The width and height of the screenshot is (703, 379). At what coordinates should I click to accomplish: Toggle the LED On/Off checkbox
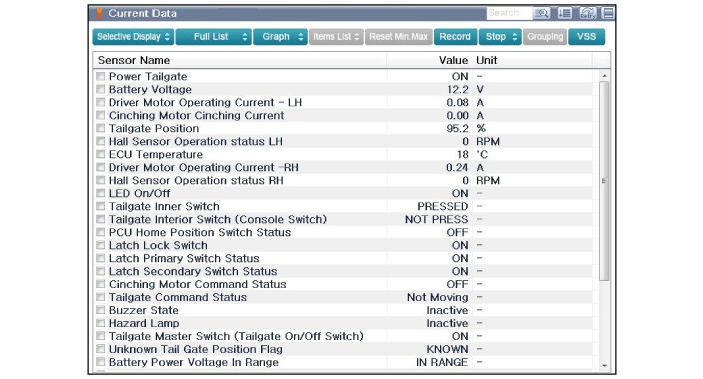point(100,193)
